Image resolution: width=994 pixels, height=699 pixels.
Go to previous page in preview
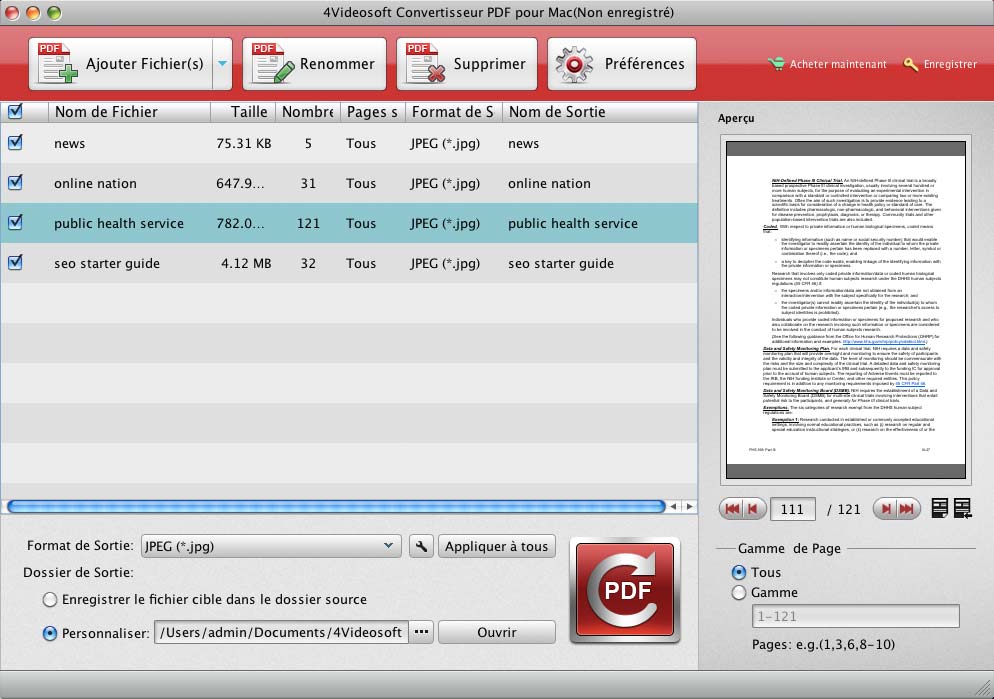(x=754, y=509)
